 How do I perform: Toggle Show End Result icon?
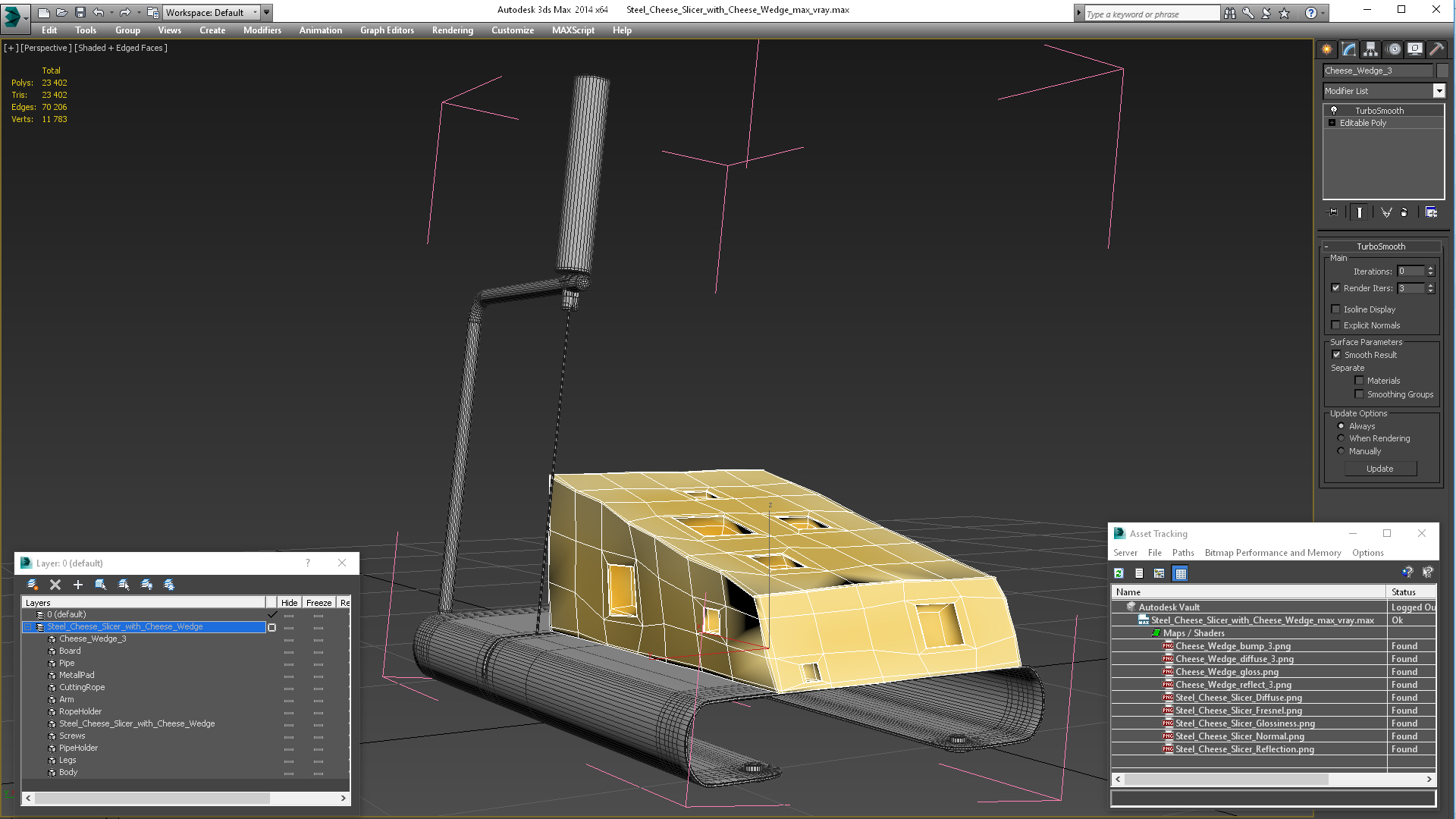[x=1360, y=212]
